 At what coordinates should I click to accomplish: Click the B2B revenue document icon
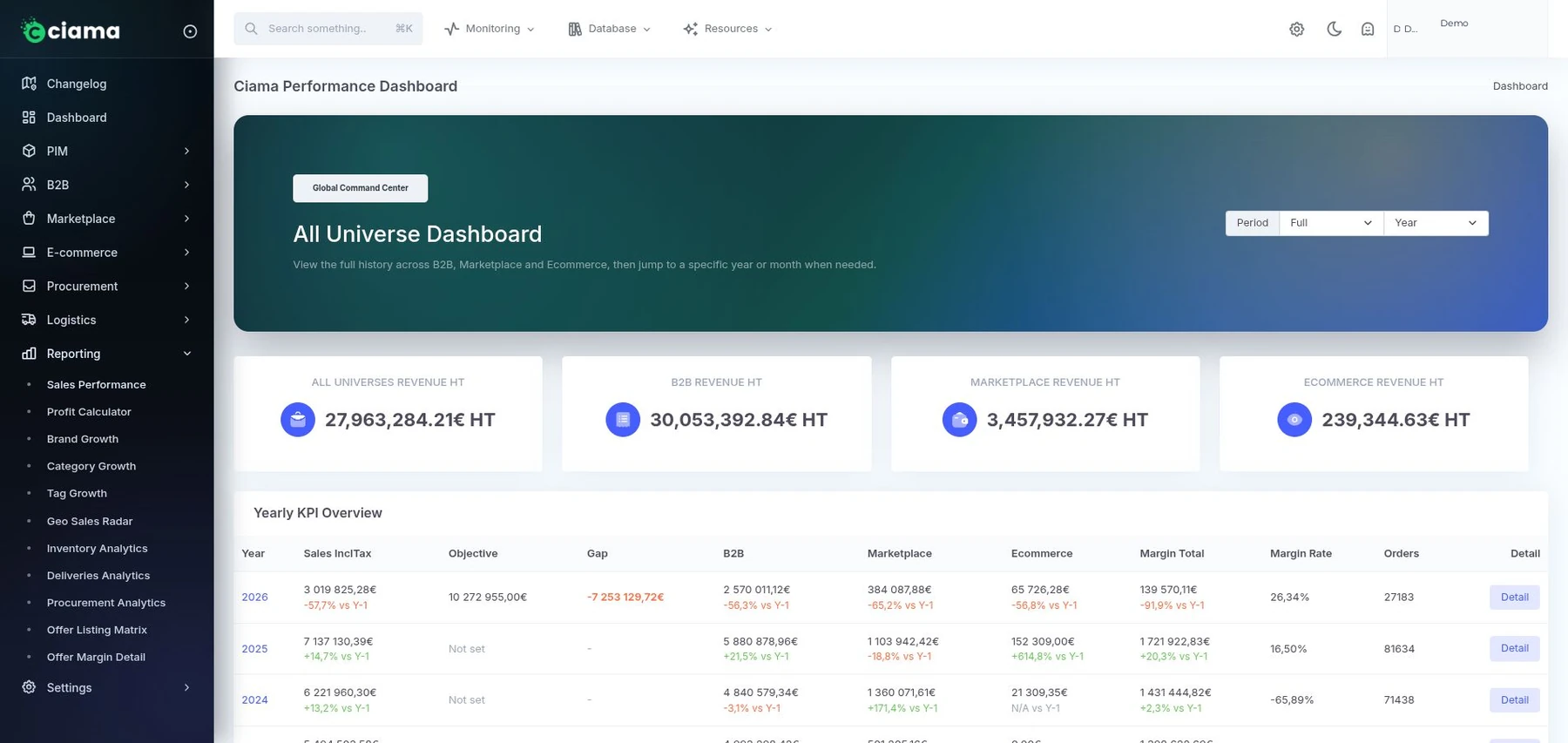(x=623, y=420)
